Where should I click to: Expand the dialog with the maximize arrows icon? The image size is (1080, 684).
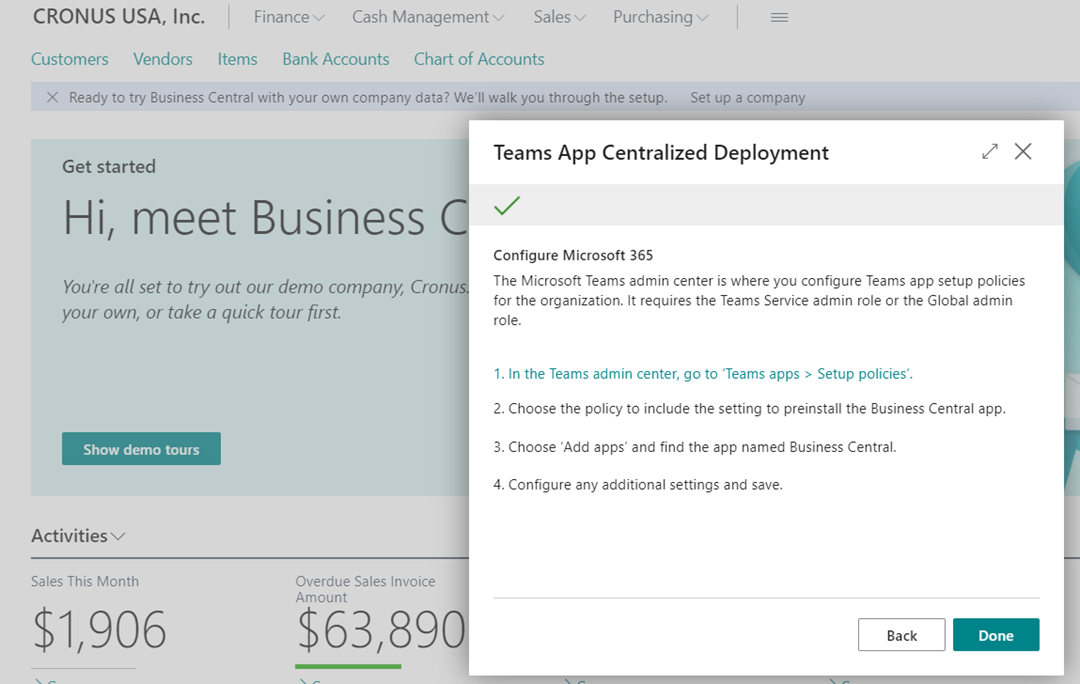(990, 152)
